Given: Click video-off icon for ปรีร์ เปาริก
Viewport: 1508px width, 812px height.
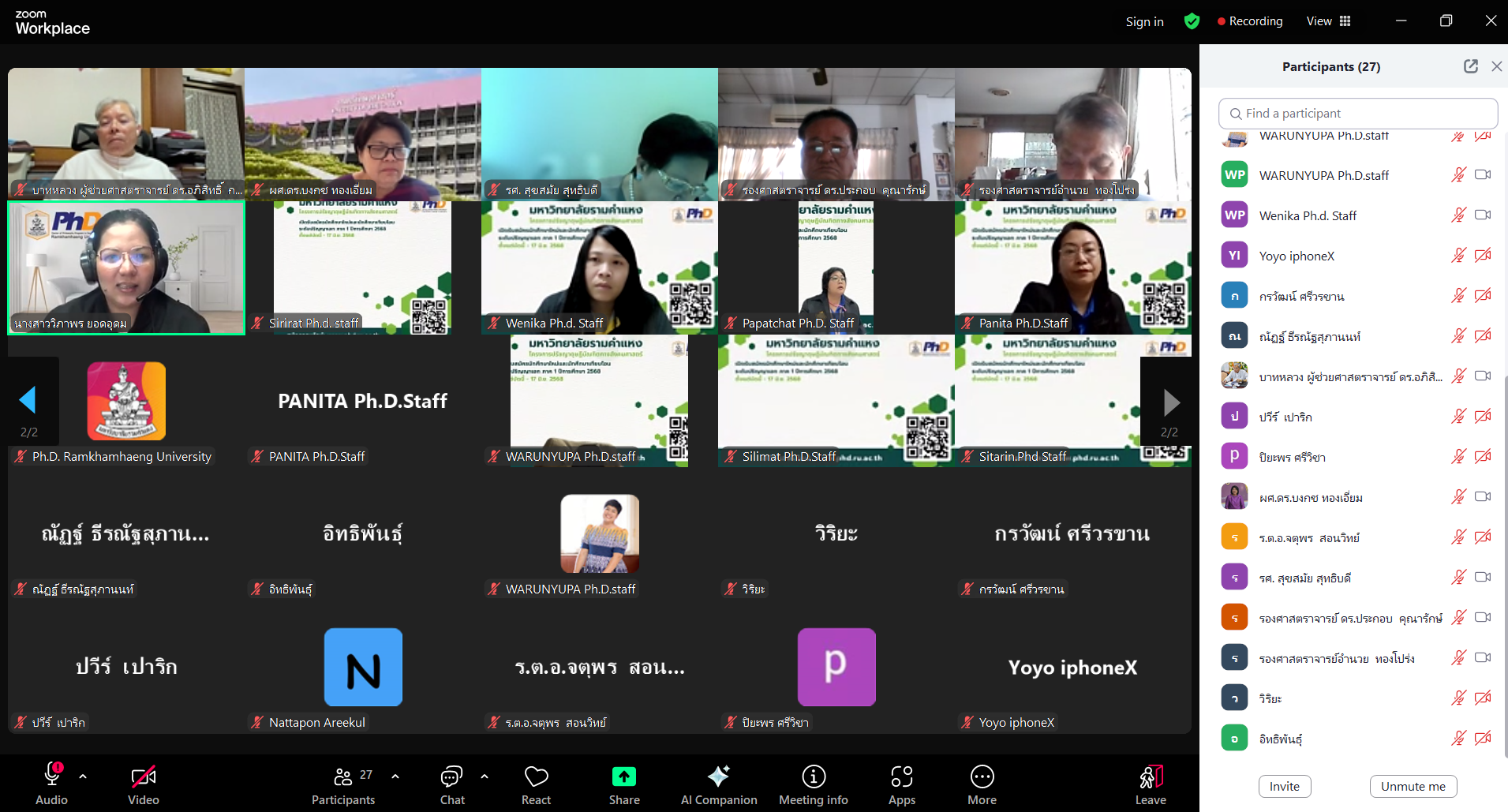Looking at the screenshot, I should [x=1483, y=416].
